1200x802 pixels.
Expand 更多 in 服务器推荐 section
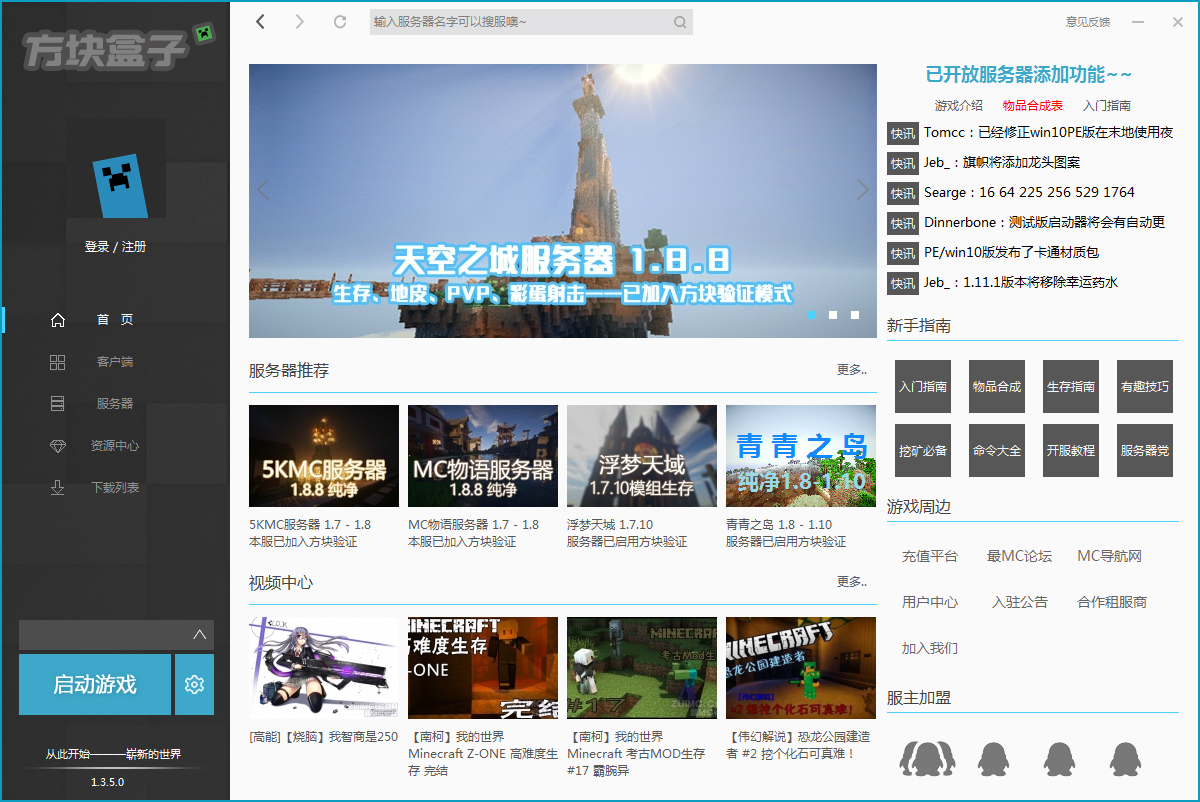852,370
